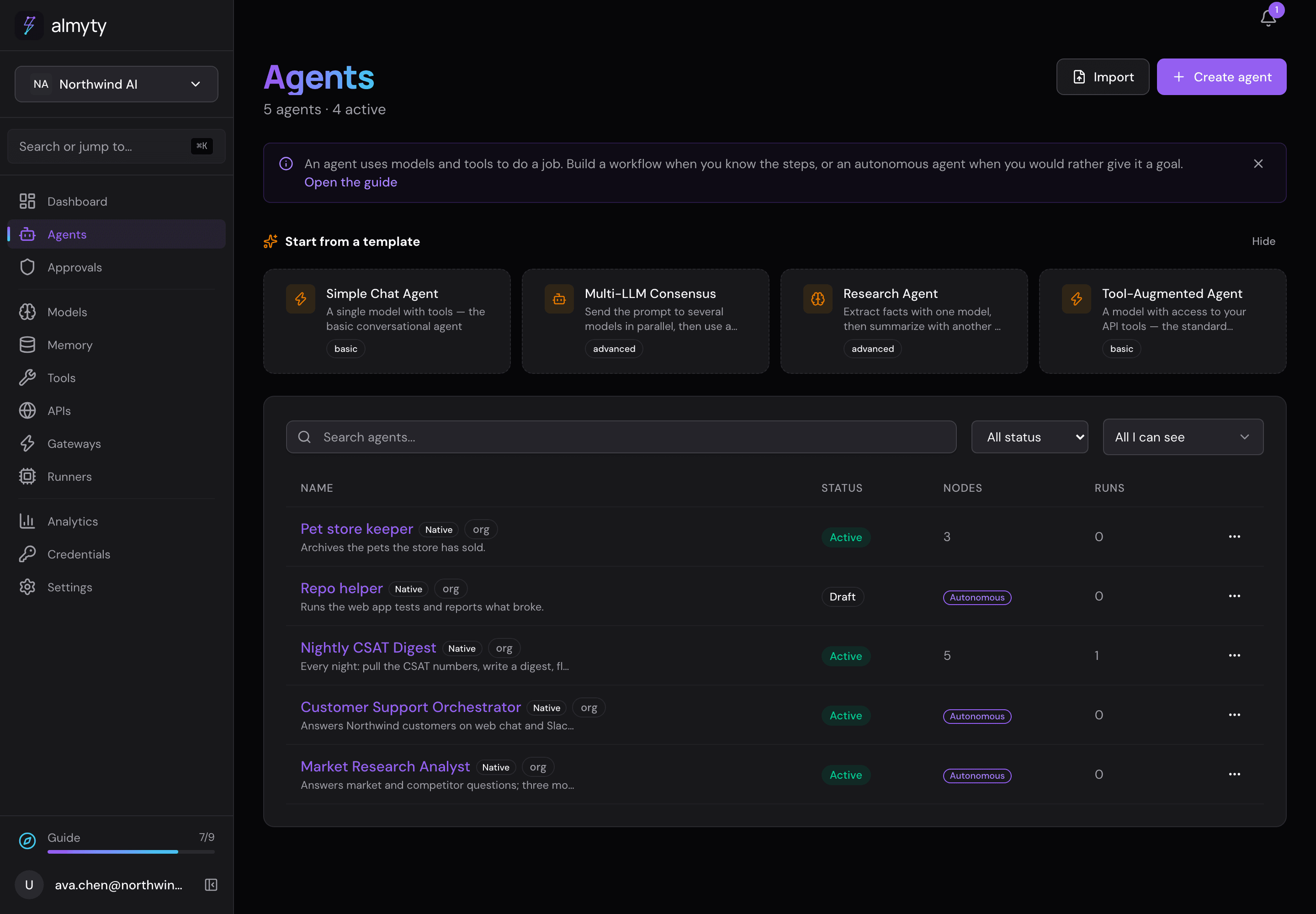Go to Dashboard in sidebar

pos(116,202)
